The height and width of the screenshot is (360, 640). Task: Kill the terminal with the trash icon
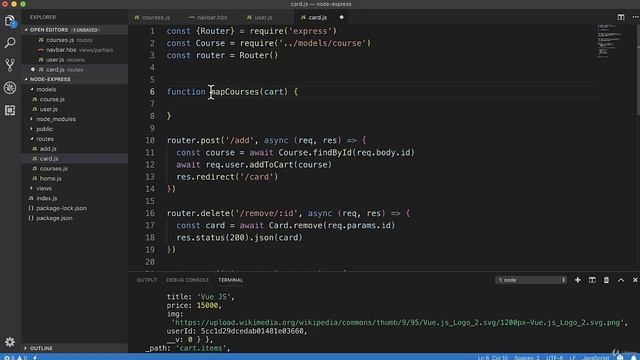pos(607,280)
